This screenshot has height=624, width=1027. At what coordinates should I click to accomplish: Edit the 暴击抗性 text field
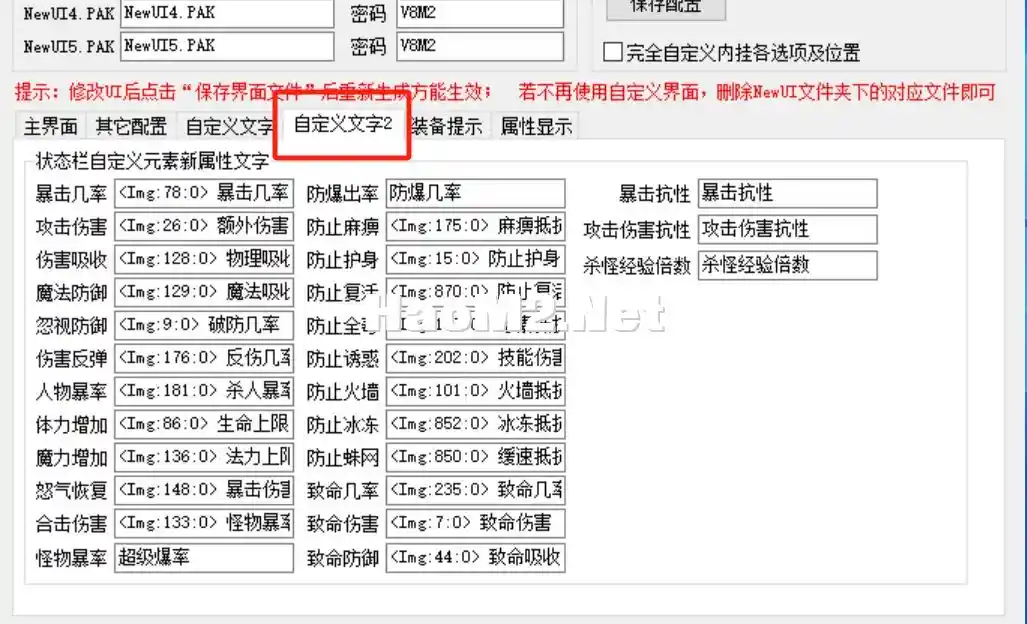pos(787,193)
